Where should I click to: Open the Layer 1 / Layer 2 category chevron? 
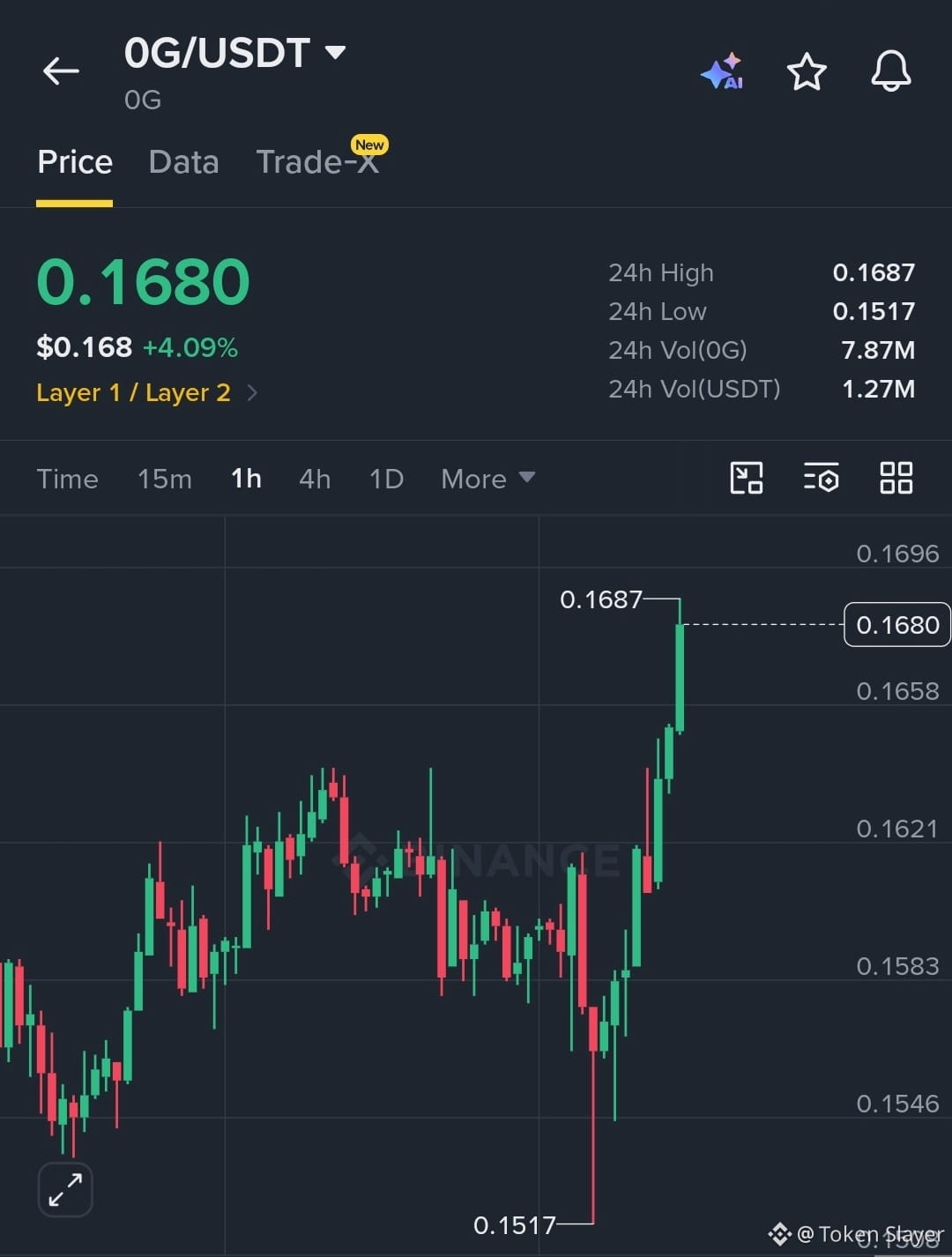pyautogui.click(x=252, y=392)
